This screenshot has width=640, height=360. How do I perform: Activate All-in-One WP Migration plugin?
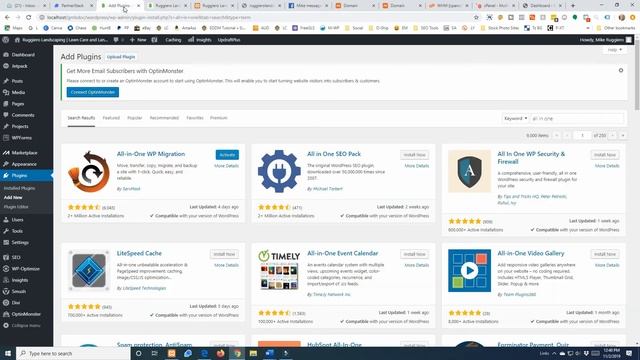tap(227, 155)
